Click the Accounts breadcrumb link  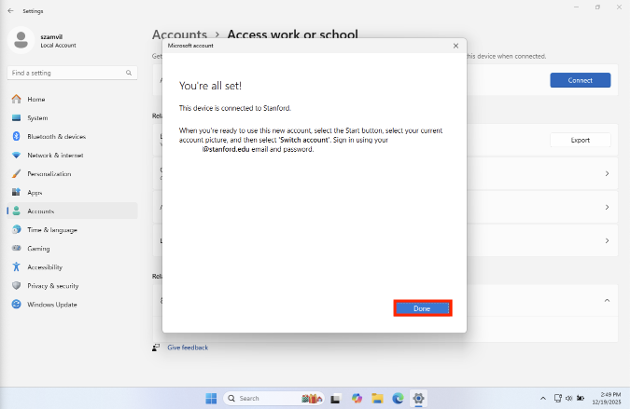tap(179, 35)
